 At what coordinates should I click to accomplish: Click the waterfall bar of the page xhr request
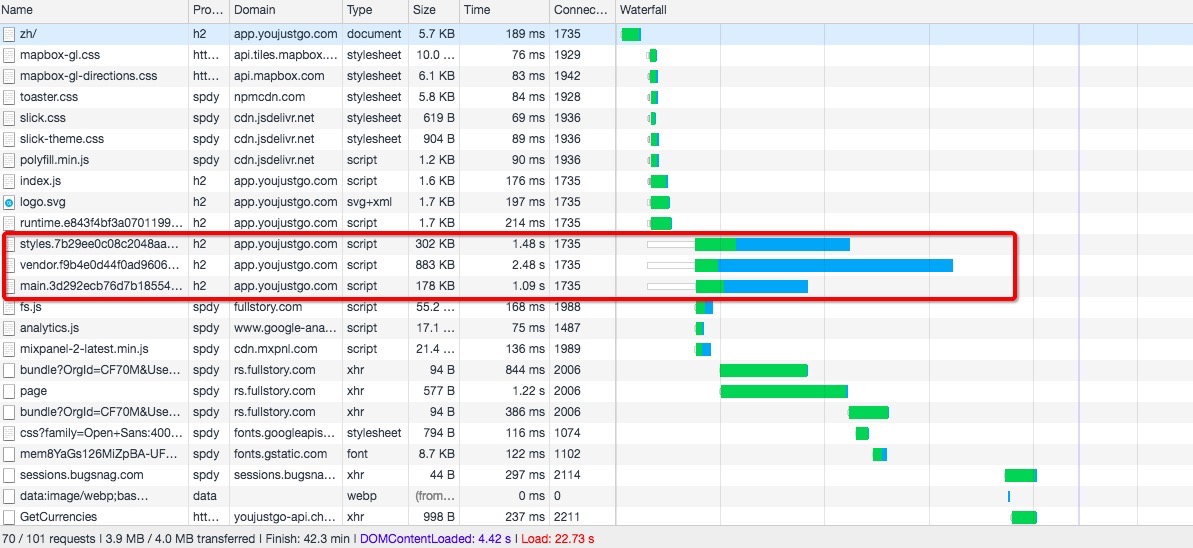[784, 391]
